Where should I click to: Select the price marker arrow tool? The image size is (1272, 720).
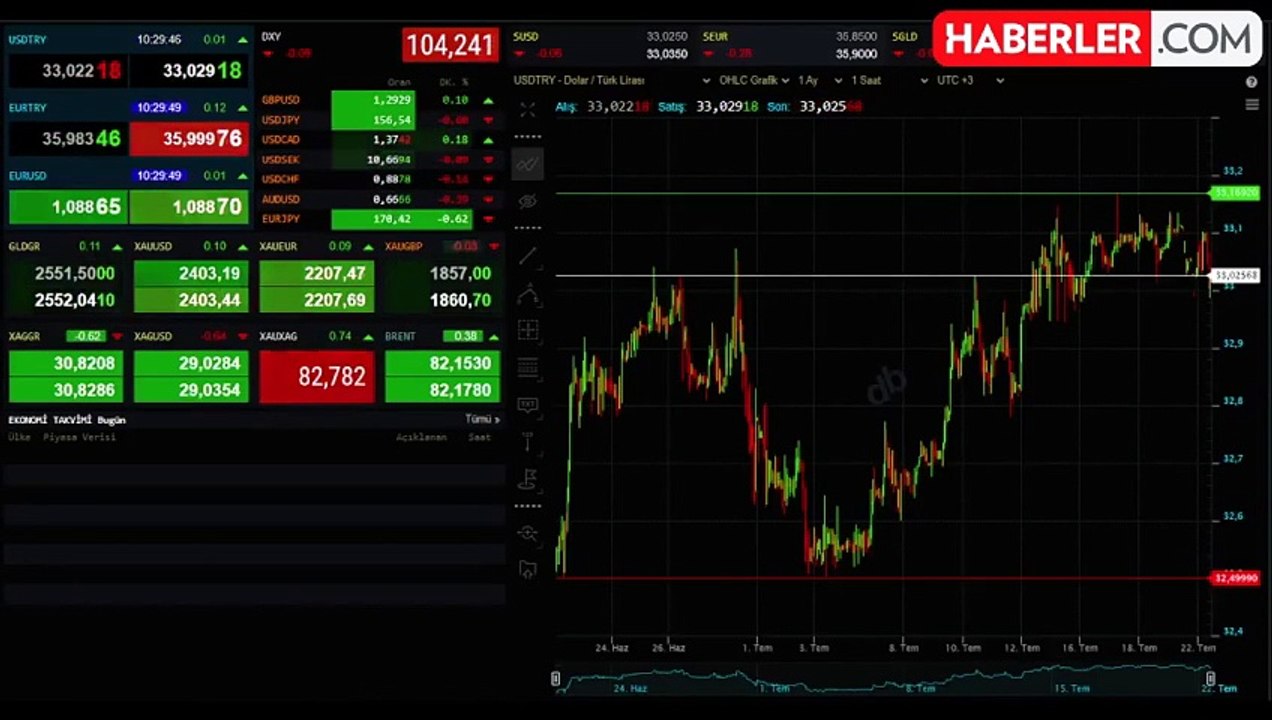tap(528, 441)
